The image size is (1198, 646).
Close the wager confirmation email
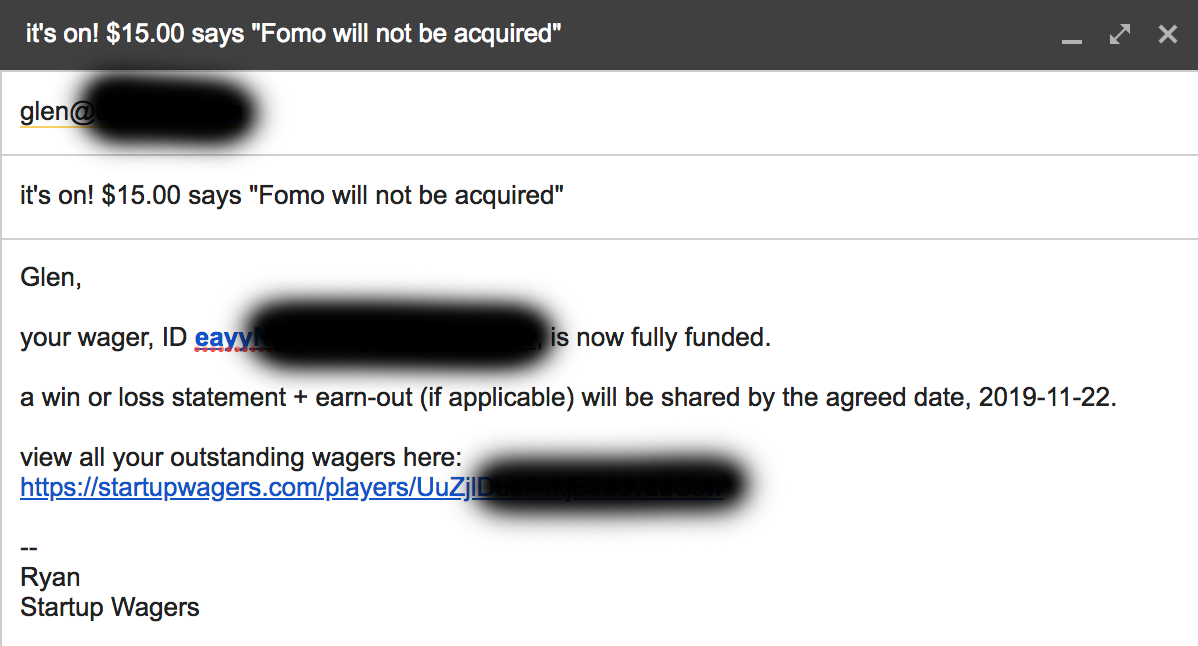(1167, 33)
